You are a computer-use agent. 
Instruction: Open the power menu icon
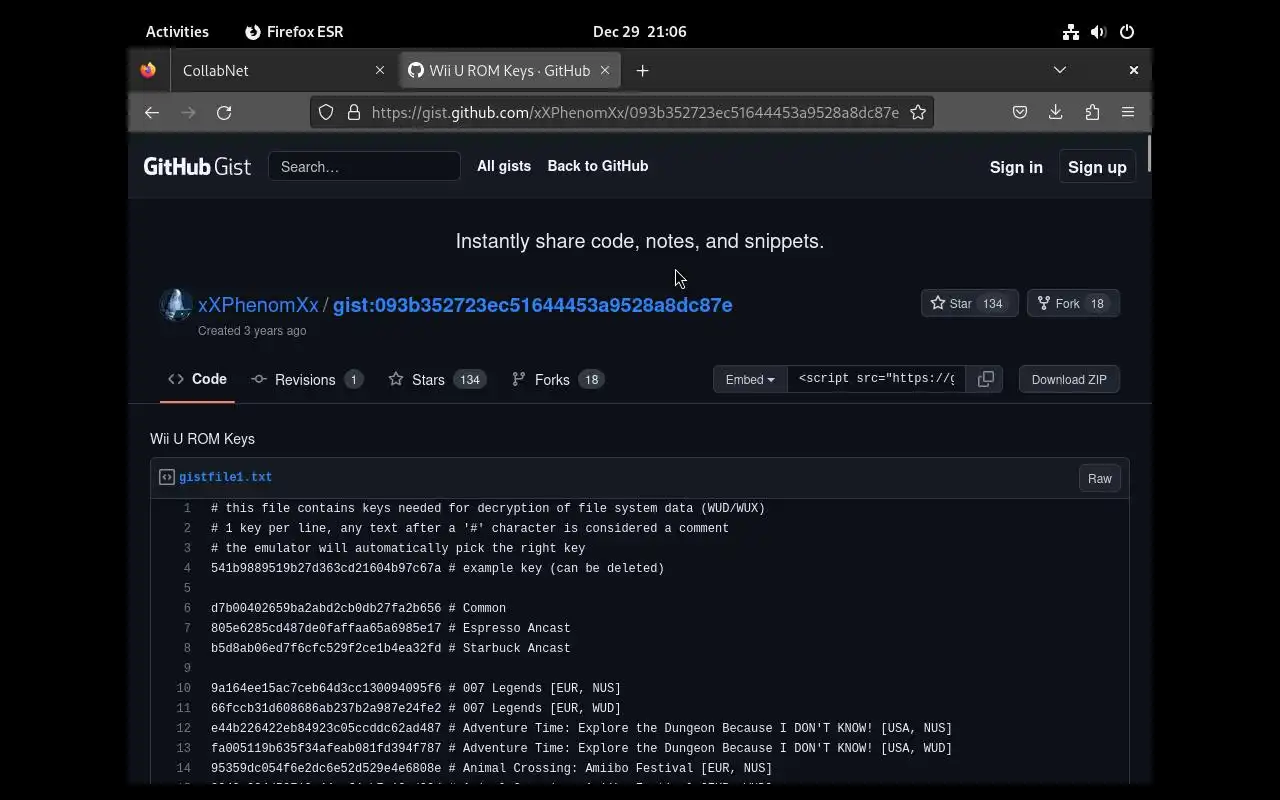1127,32
